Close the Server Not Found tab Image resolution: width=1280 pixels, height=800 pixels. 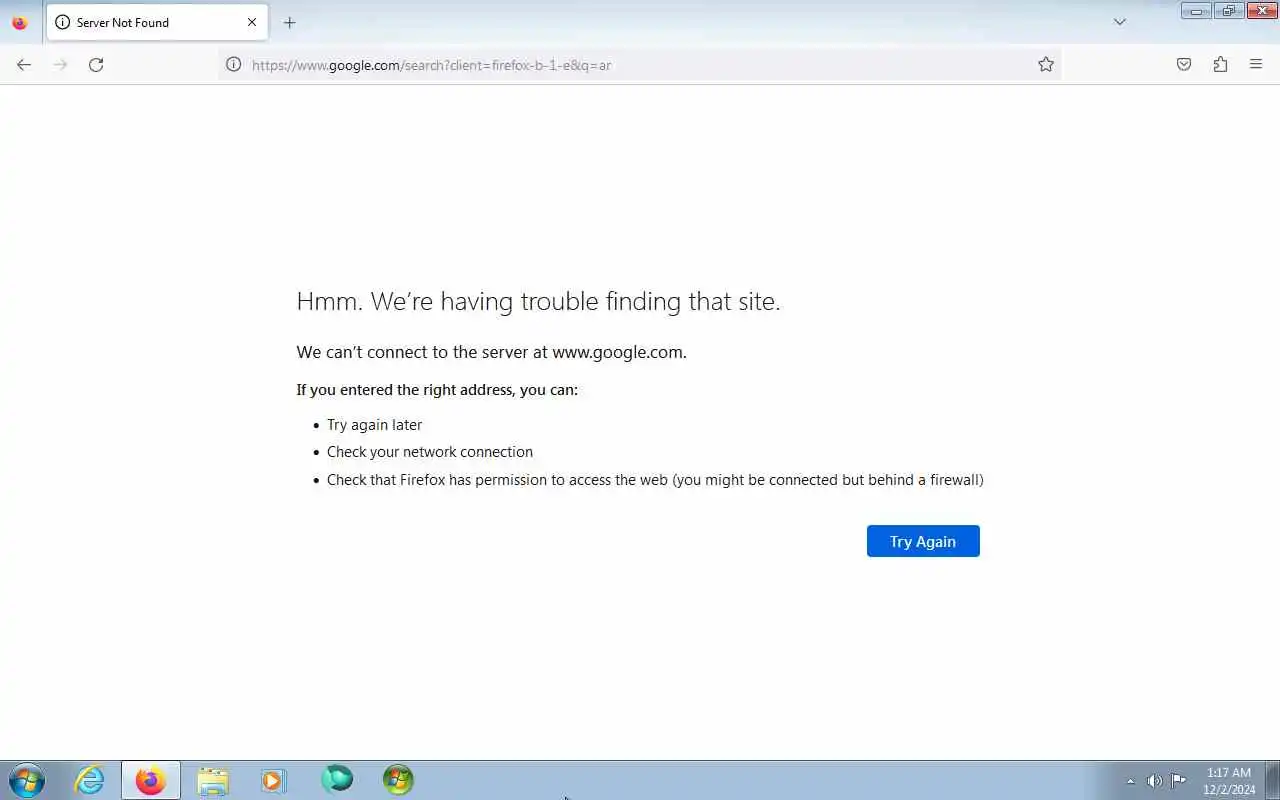pyautogui.click(x=252, y=22)
